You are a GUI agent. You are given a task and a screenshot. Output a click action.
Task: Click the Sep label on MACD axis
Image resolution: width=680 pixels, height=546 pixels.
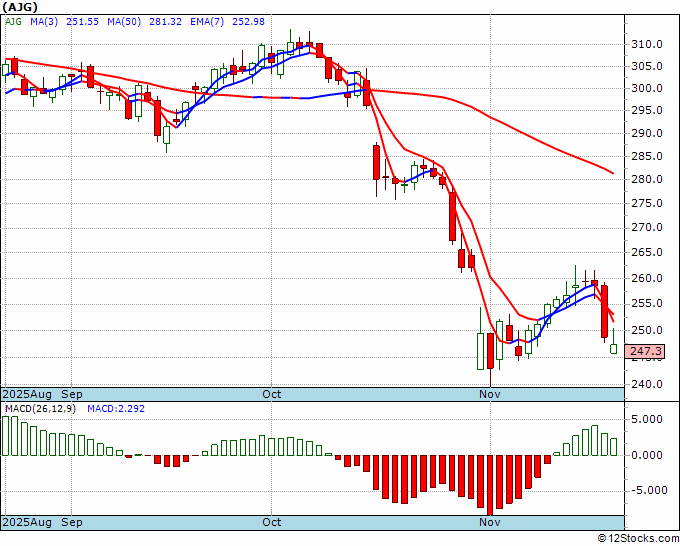click(x=72, y=522)
